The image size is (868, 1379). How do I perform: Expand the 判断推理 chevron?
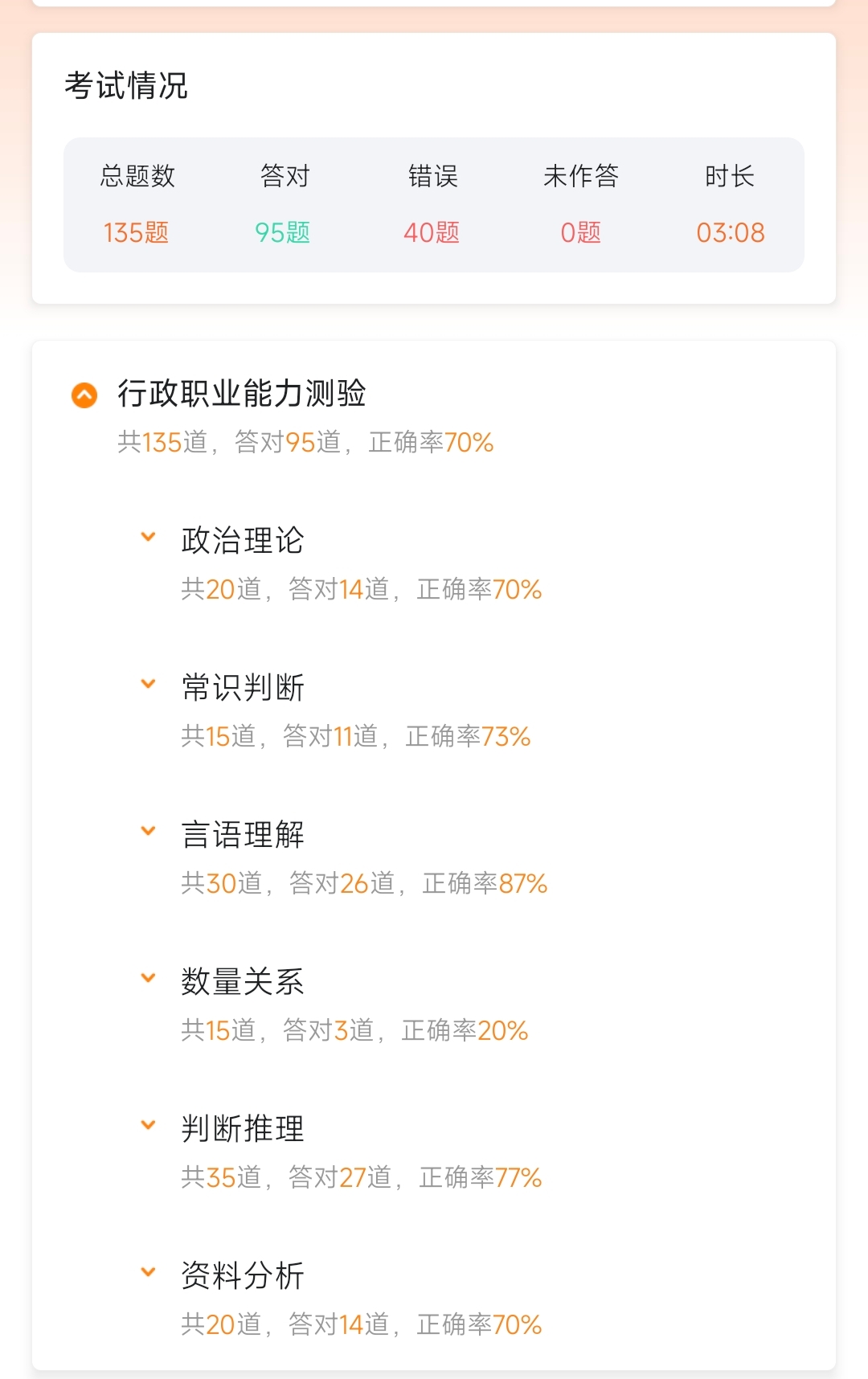point(148,1125)
